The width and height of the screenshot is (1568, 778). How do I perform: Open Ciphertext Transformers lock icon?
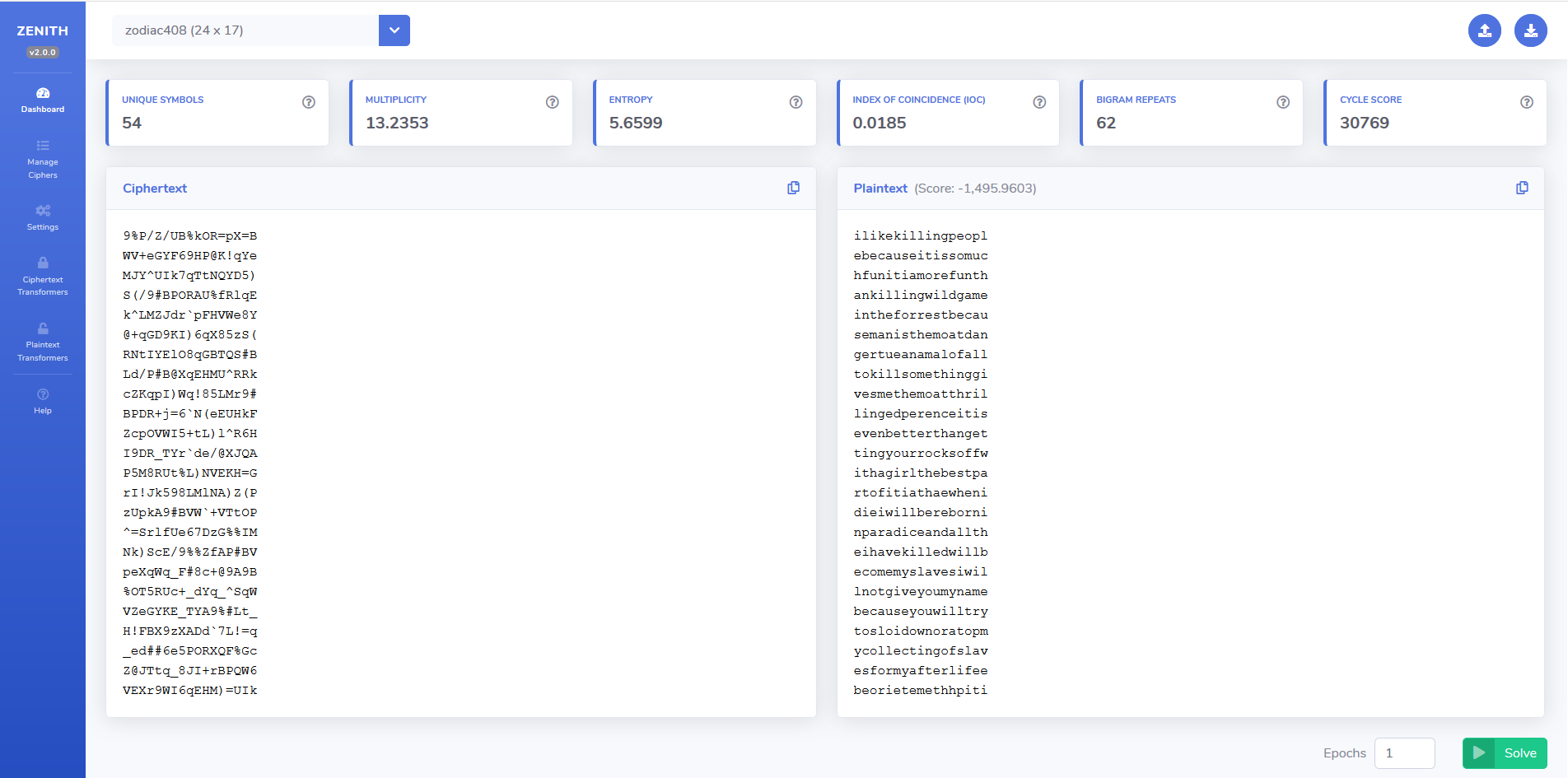[x=43, y=263]
